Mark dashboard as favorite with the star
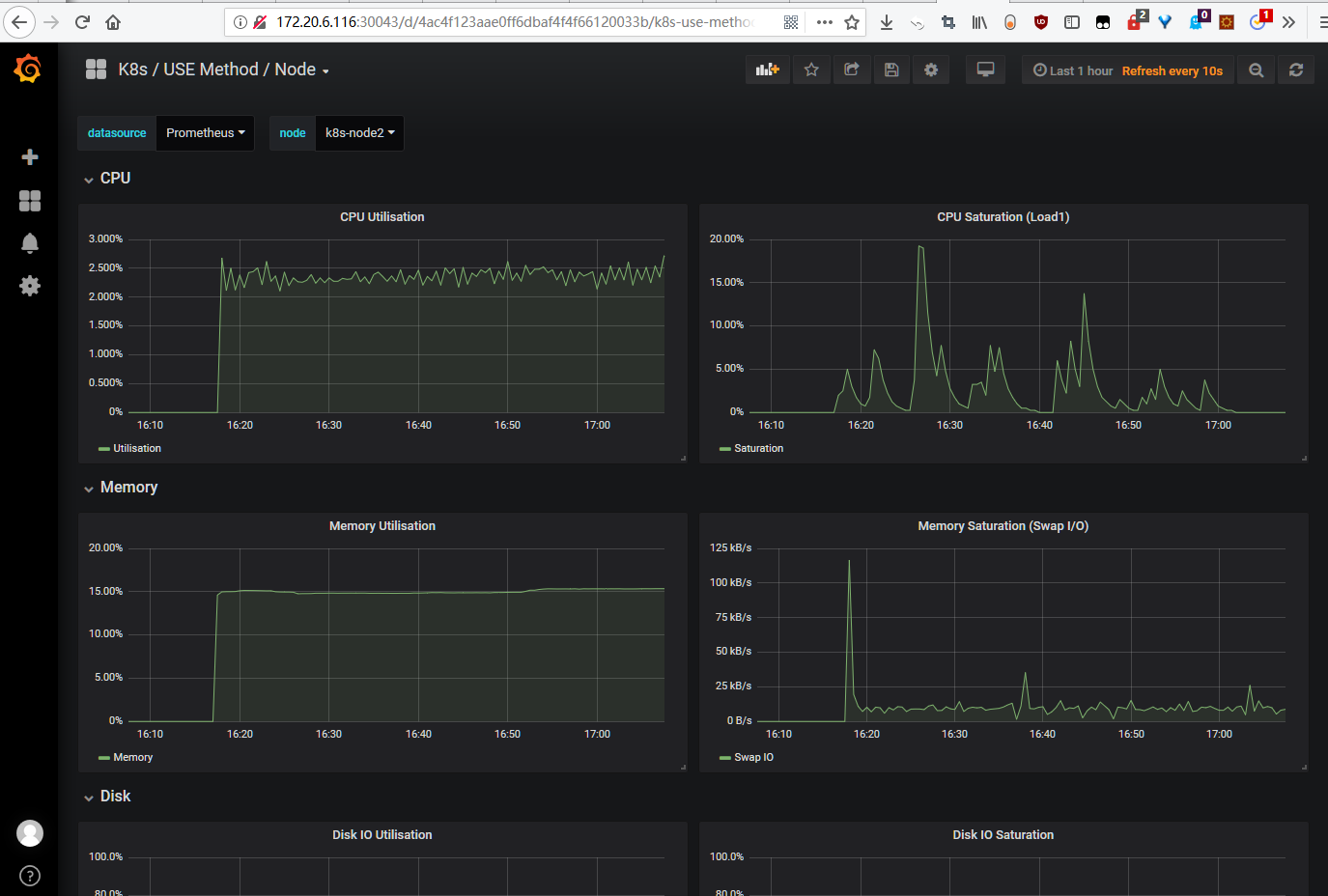Image resolution: width=1328 pixels, height=896 pixels. 811,70
